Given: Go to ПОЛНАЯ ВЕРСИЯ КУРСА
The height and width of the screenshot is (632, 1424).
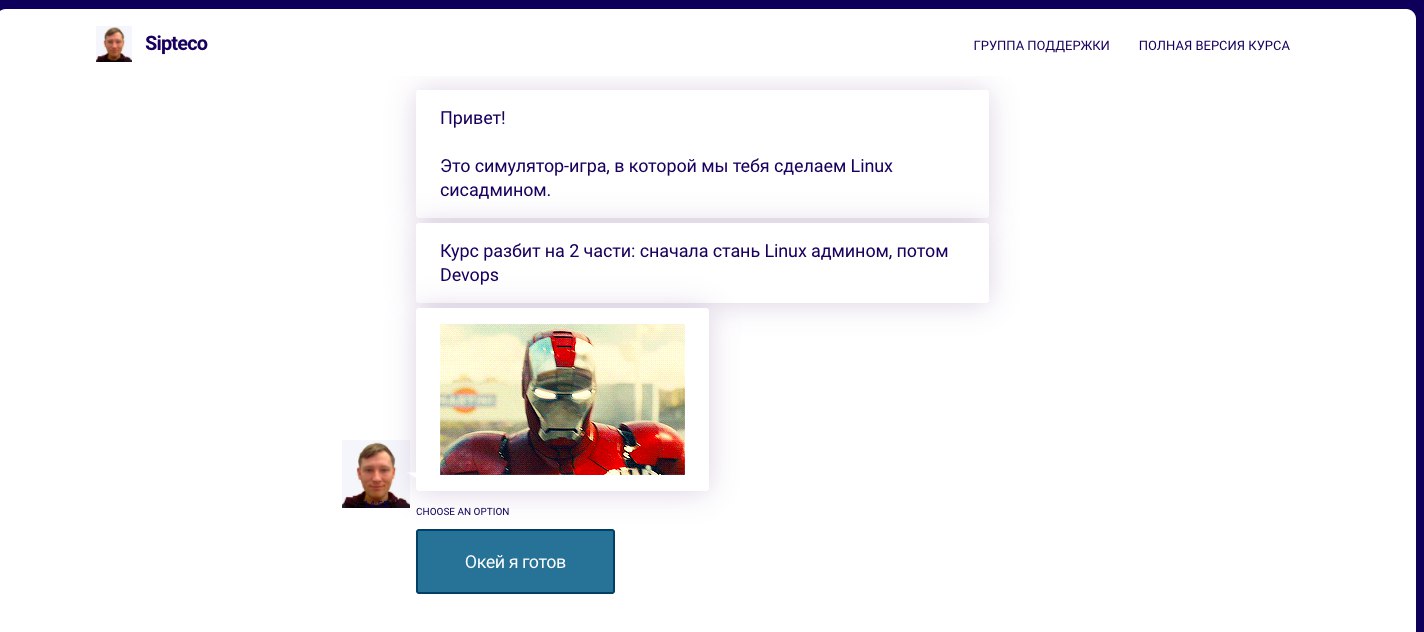Looking at the screenshot, I should click(x=1214, y=46).
